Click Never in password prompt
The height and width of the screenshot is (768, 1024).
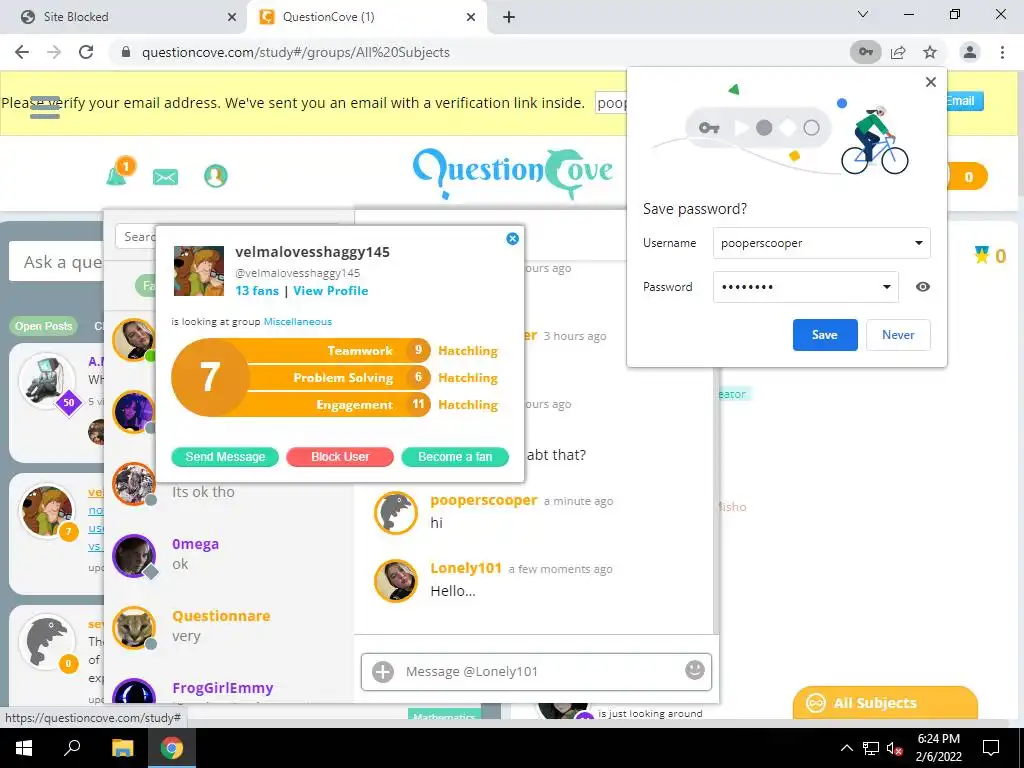pyautogui.click(x=898, y=334)
